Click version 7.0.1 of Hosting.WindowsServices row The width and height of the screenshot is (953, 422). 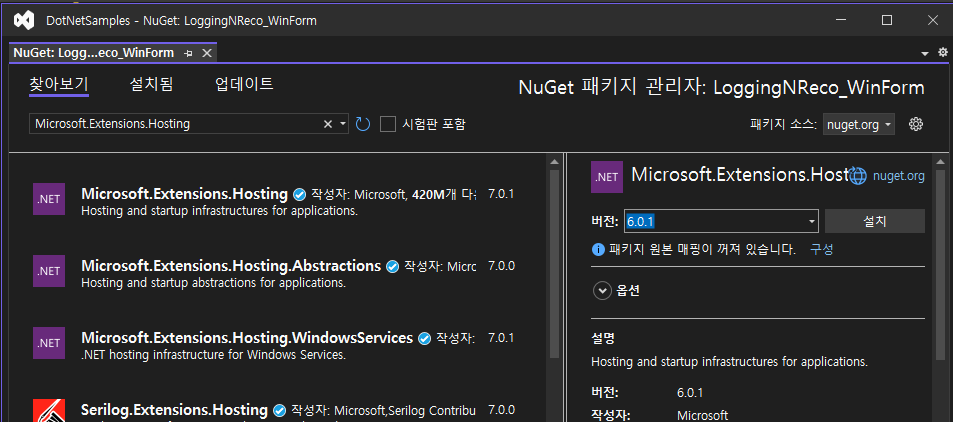pos(501,338)
